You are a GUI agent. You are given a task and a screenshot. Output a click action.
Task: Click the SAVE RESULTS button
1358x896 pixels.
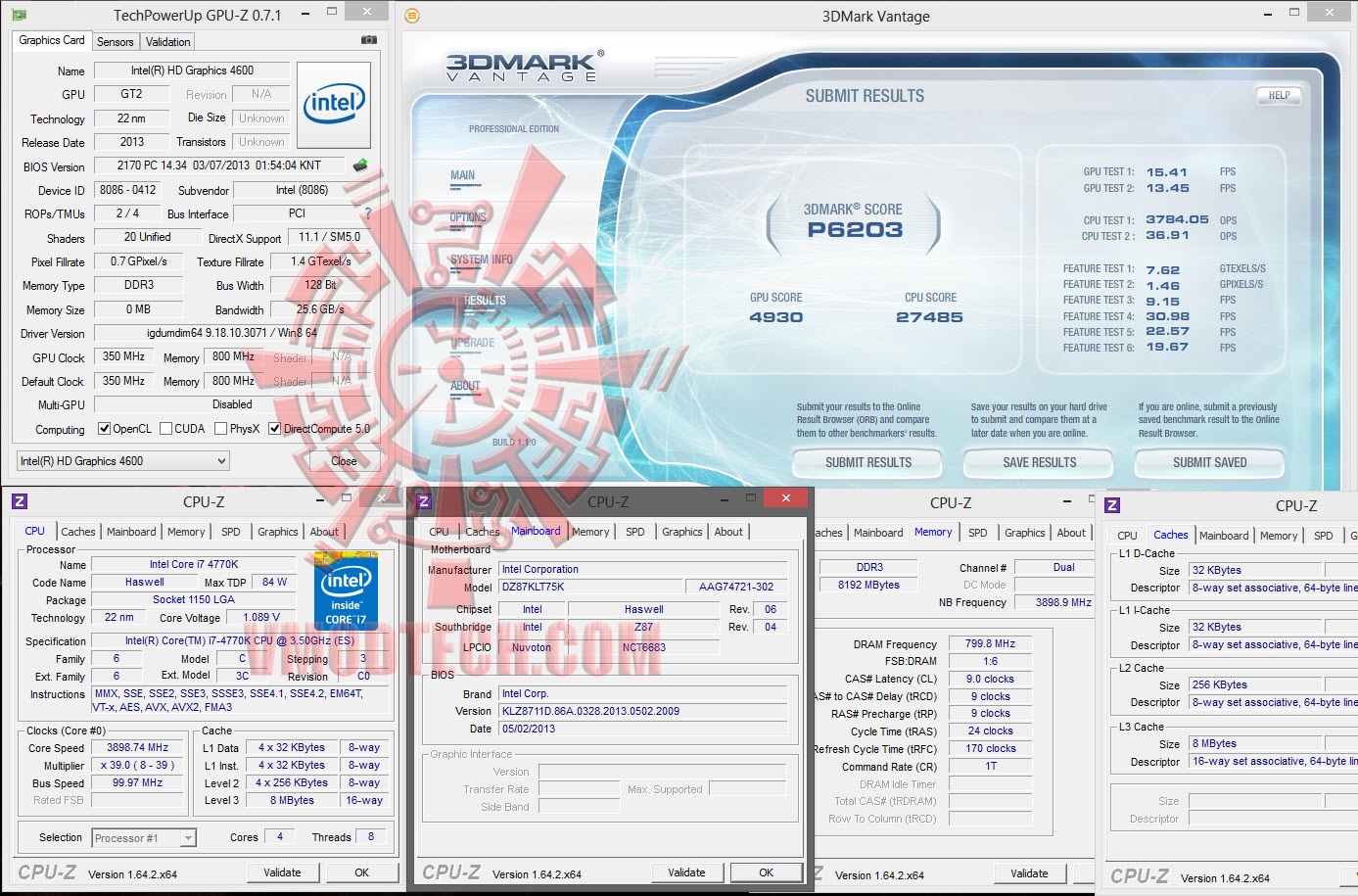click(1040, 462)
